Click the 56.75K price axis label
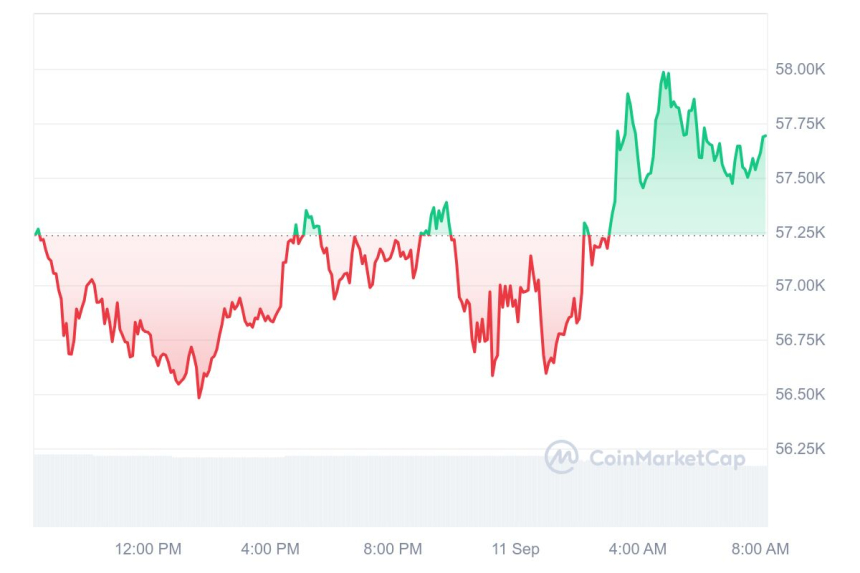 798,341
